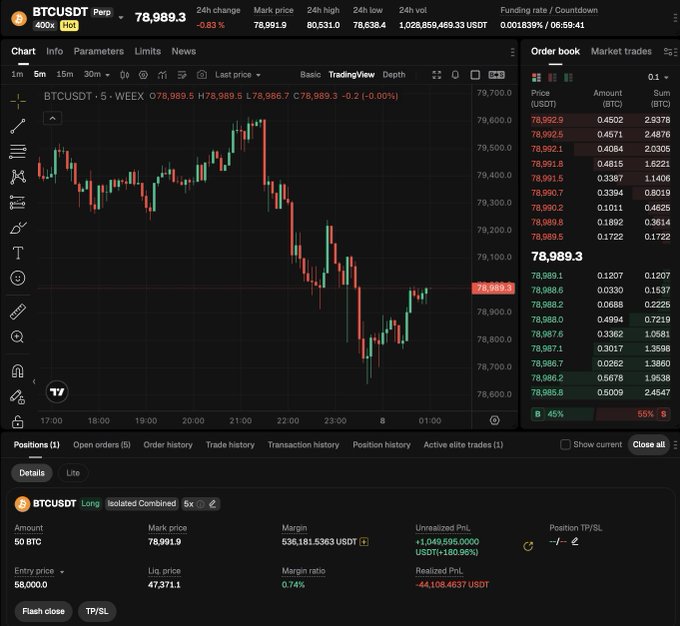680x626 pixels.
Task: Show sell orders only view
Action: 552,77
